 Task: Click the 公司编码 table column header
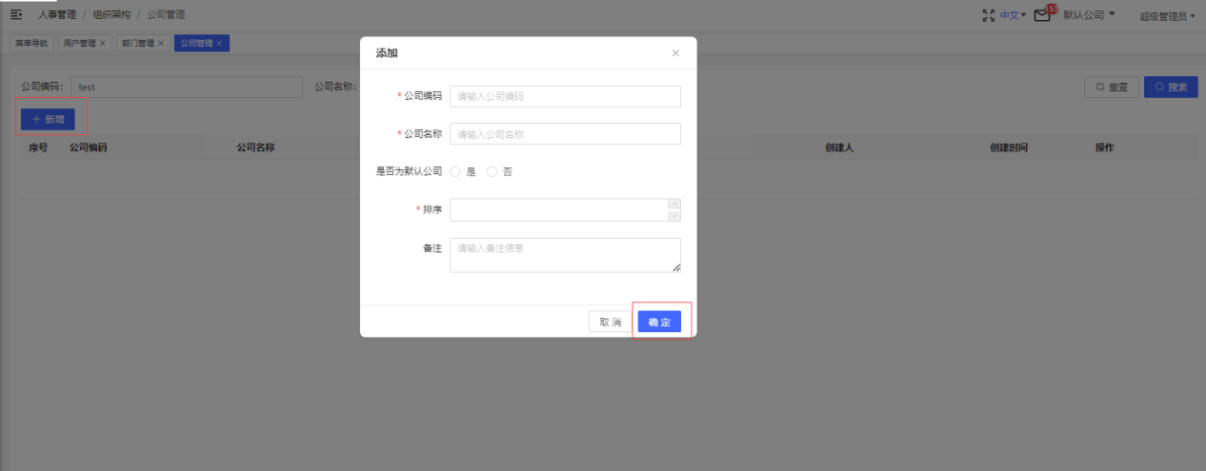coord(88,147)
